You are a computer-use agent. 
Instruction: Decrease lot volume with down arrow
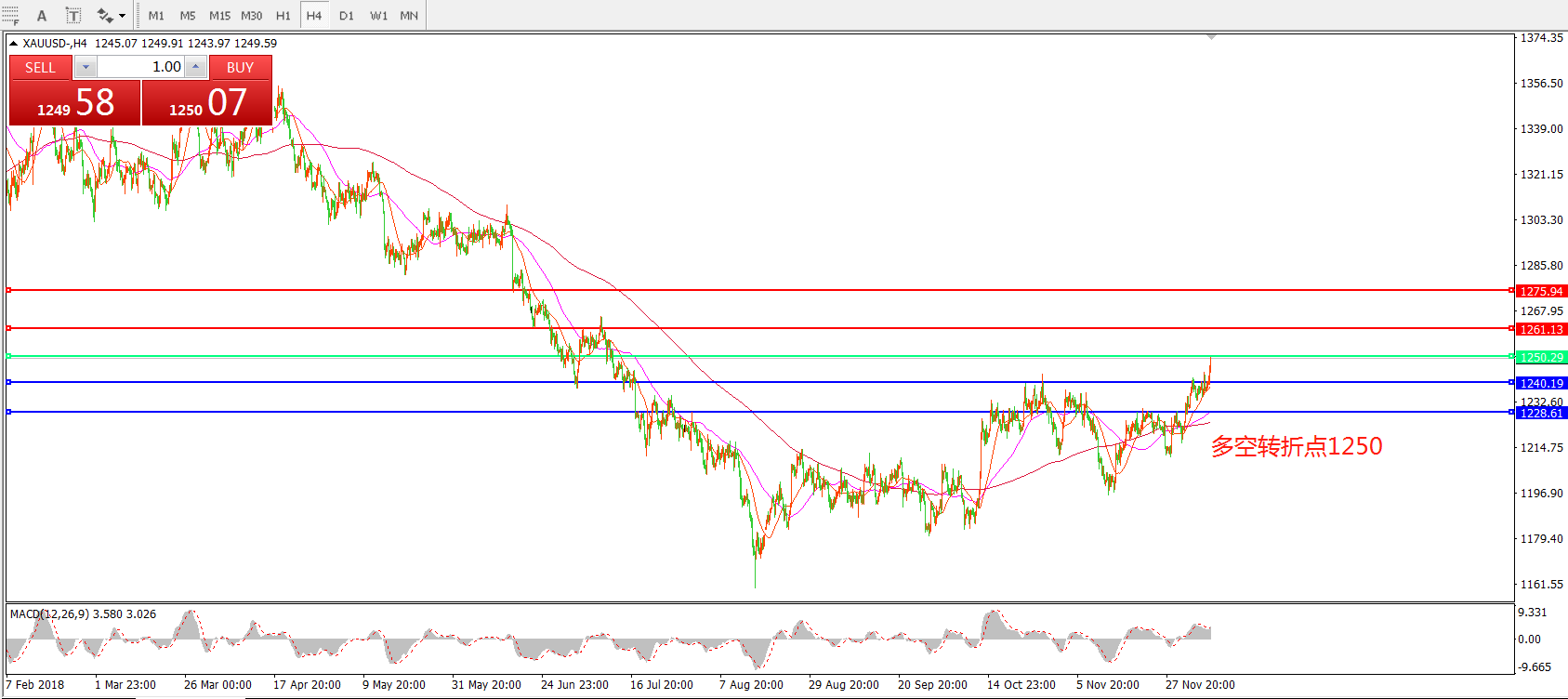coord(86,67)
